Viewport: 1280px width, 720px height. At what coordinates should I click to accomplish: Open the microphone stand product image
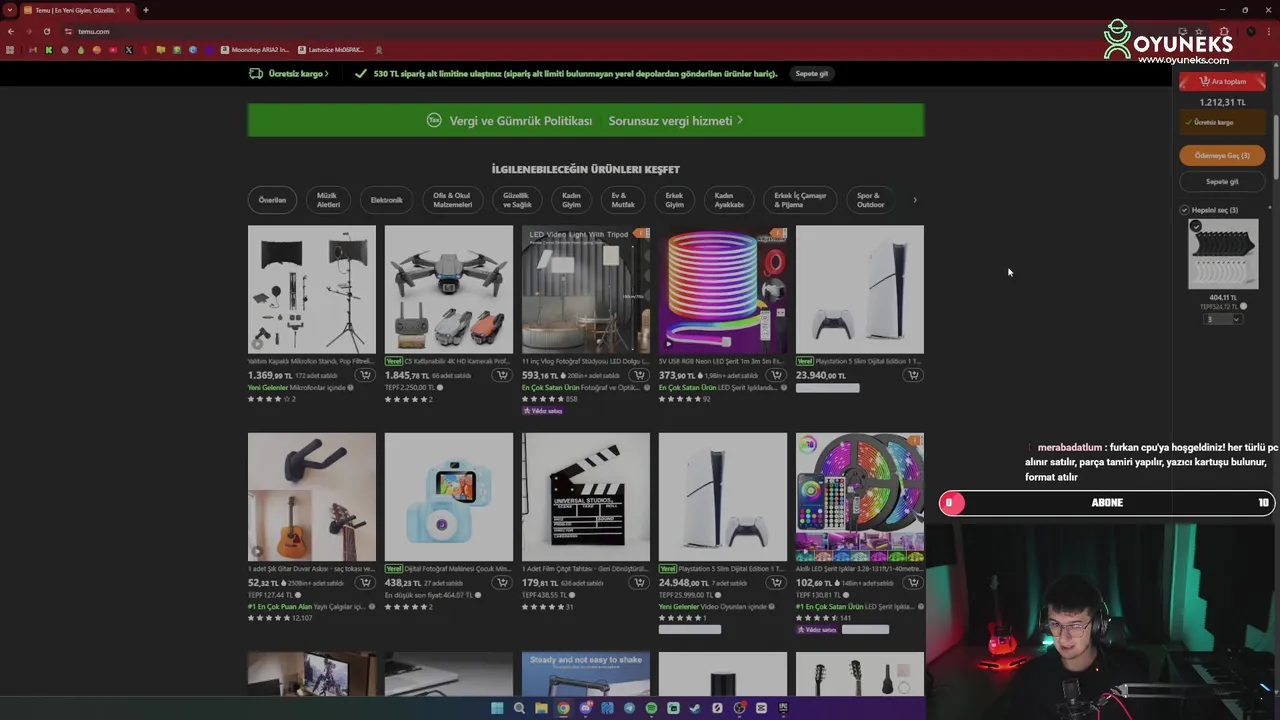pyautogui.click(x=312, y=289)
